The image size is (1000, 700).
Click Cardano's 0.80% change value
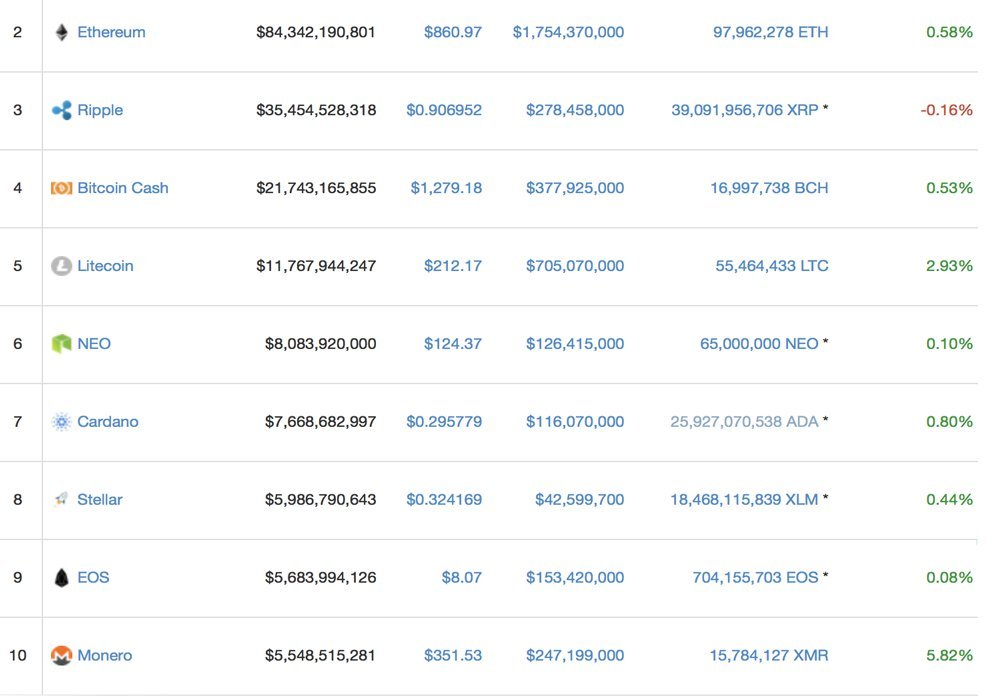point(950,421)
